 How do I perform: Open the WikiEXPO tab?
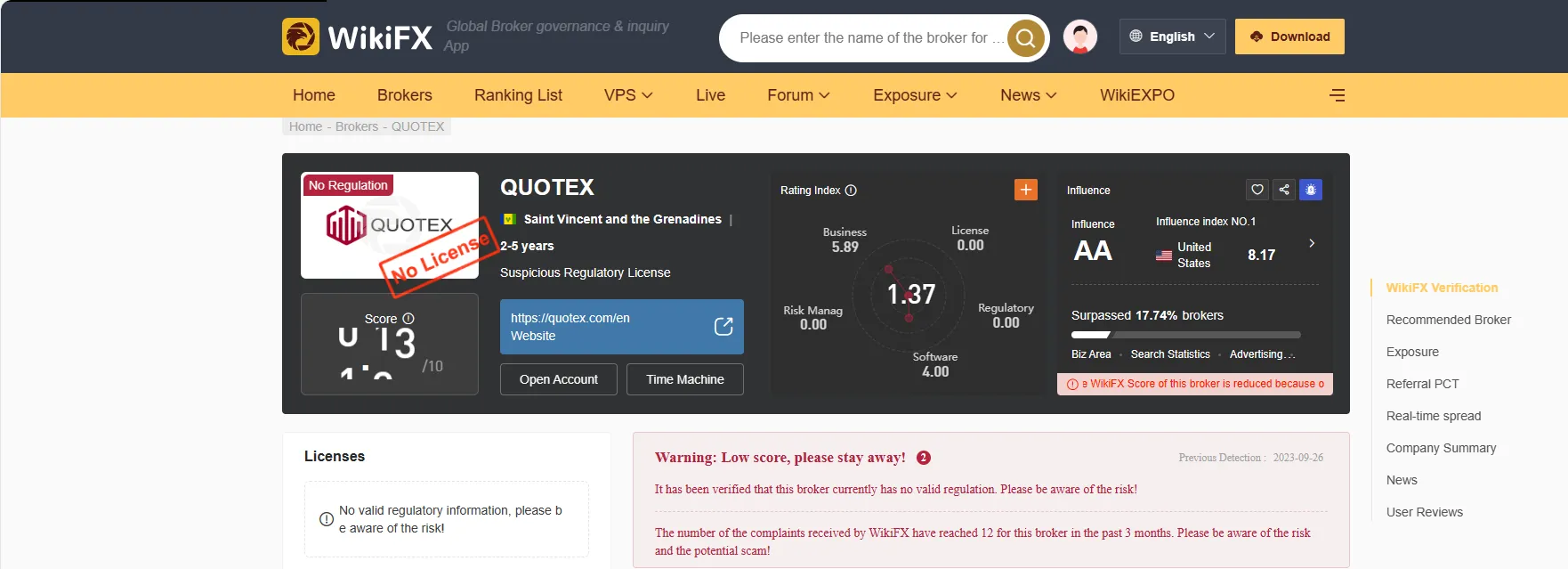[x=1137, y=95]
